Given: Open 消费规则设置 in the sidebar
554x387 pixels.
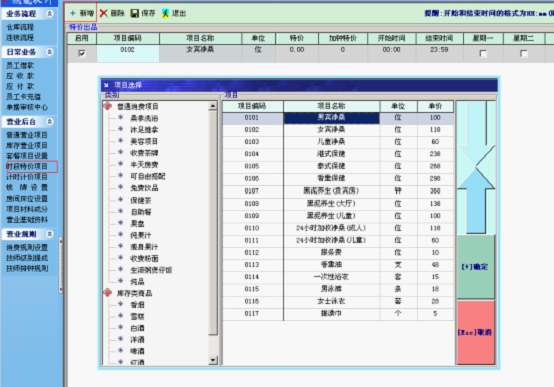Looking at the screenshot, I should 27,247.
